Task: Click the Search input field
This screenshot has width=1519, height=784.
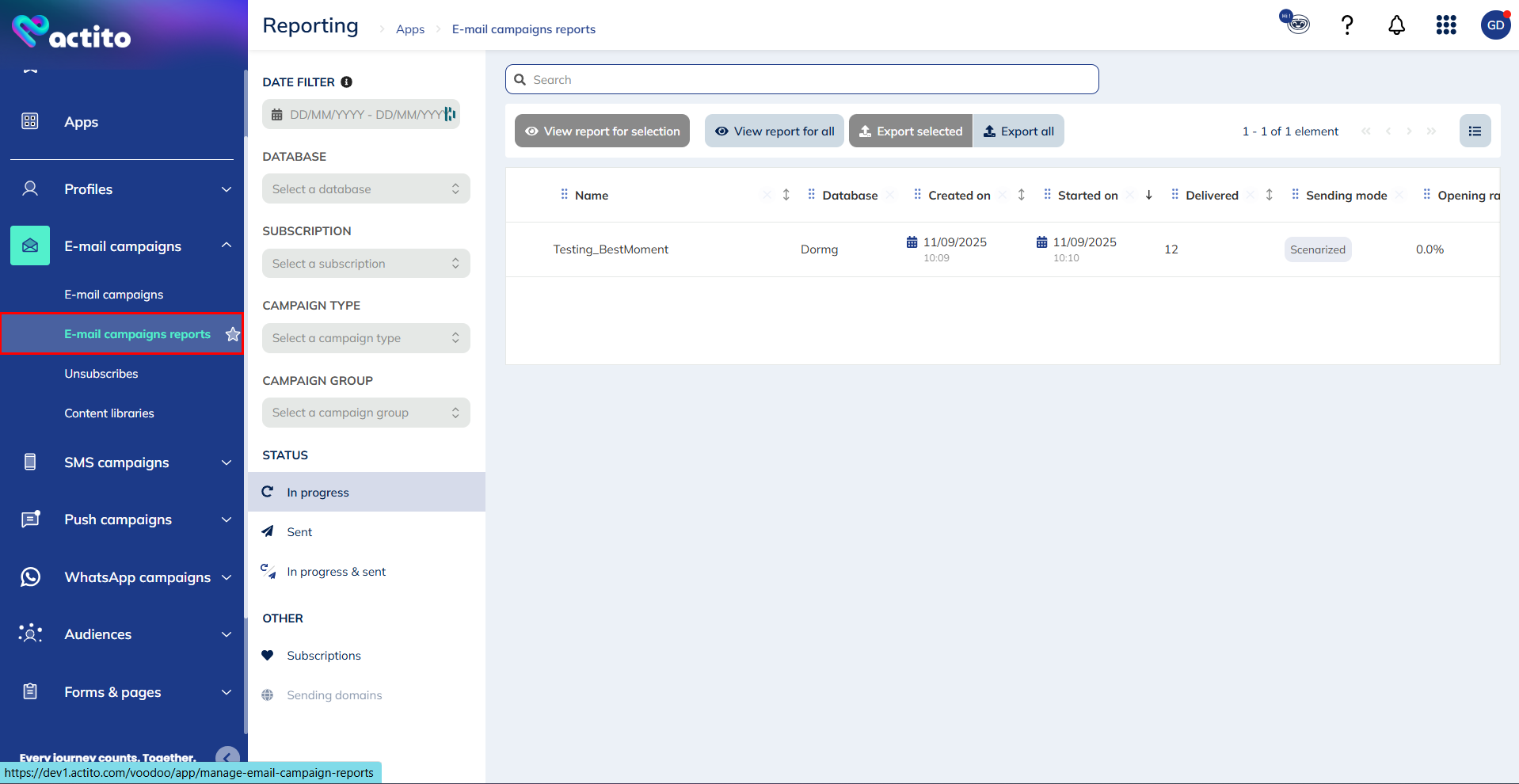Action: click(801, 80)
